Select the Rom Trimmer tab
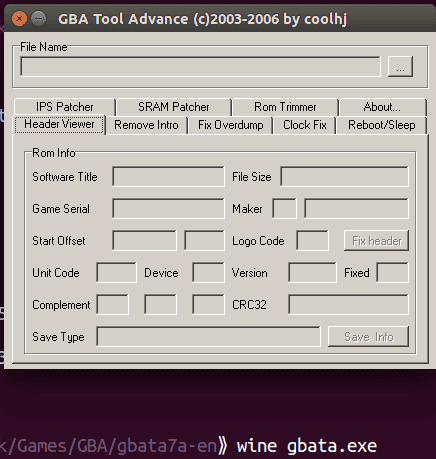436x459 pixels. pos(285,107)
